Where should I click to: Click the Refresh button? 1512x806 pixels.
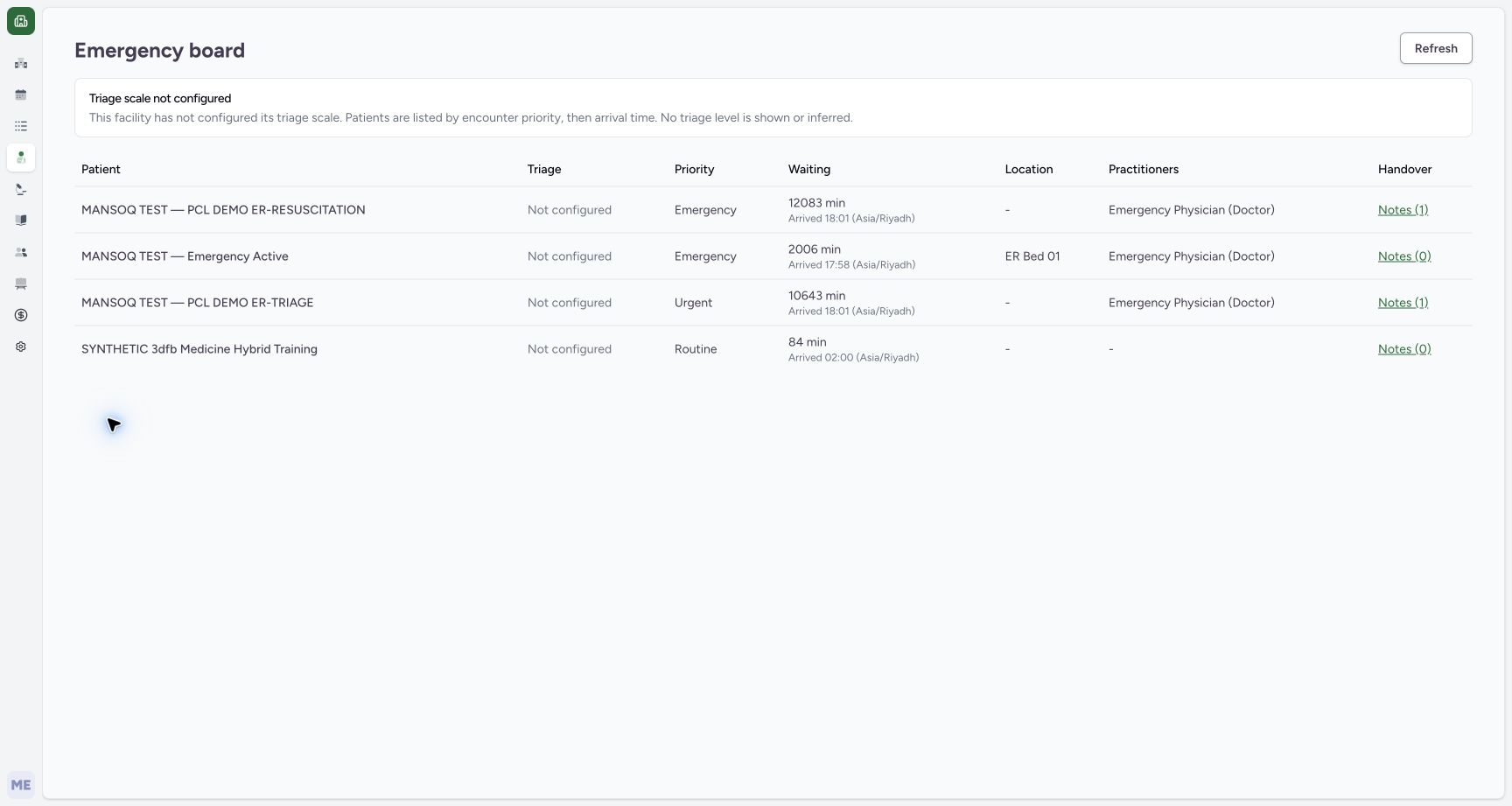[1436, 48]
